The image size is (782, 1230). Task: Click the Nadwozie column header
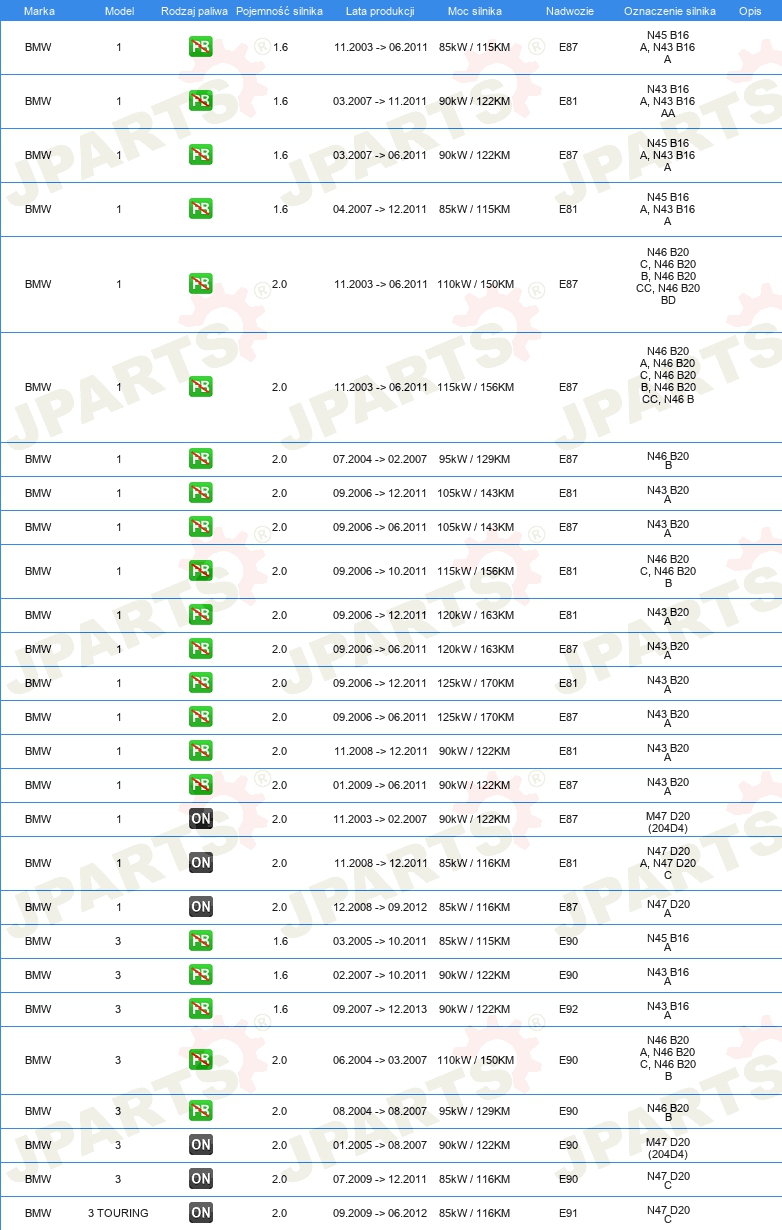pos(569,10)
